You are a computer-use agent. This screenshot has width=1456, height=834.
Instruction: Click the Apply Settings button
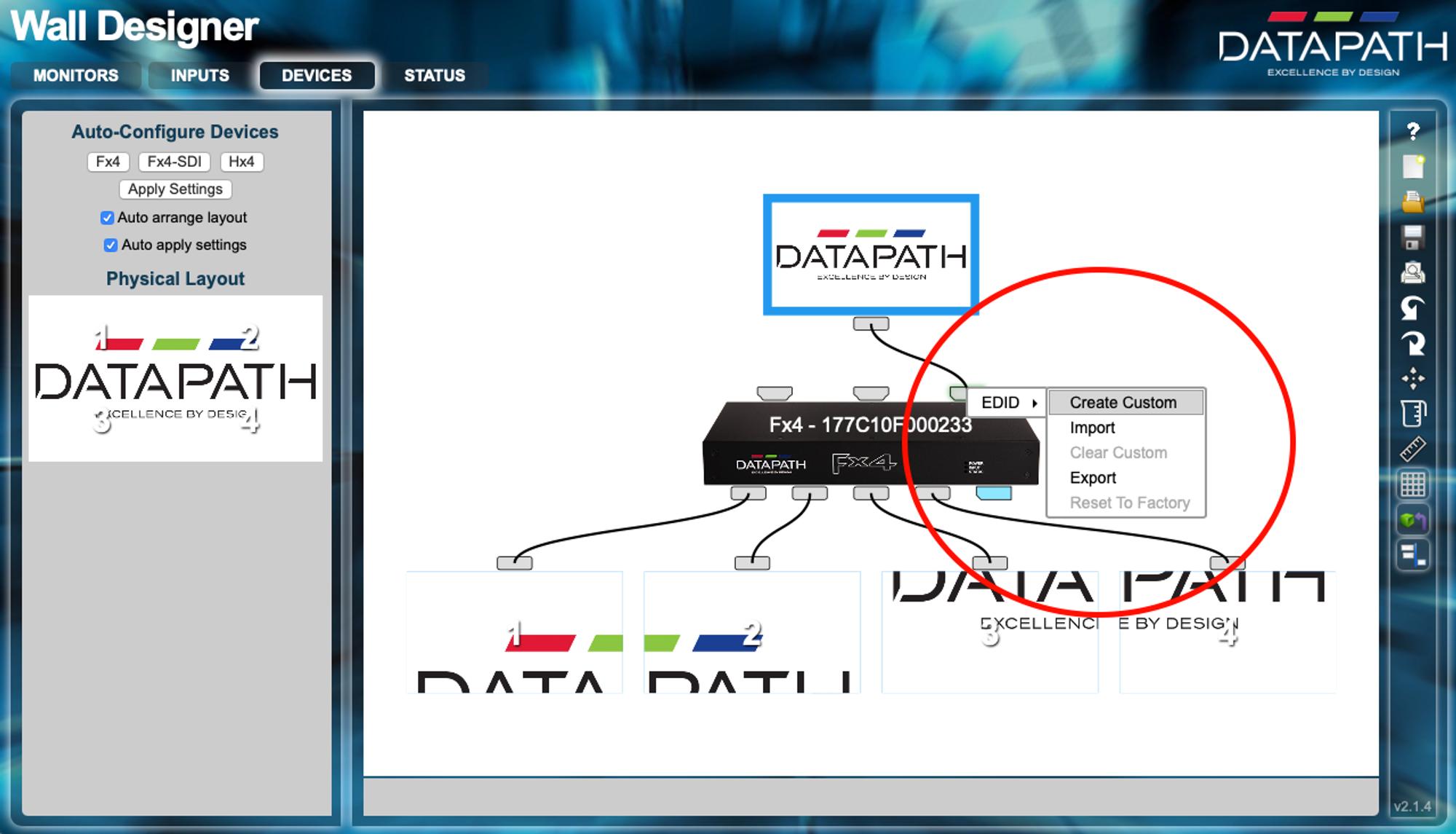click(x=175, y=189)
